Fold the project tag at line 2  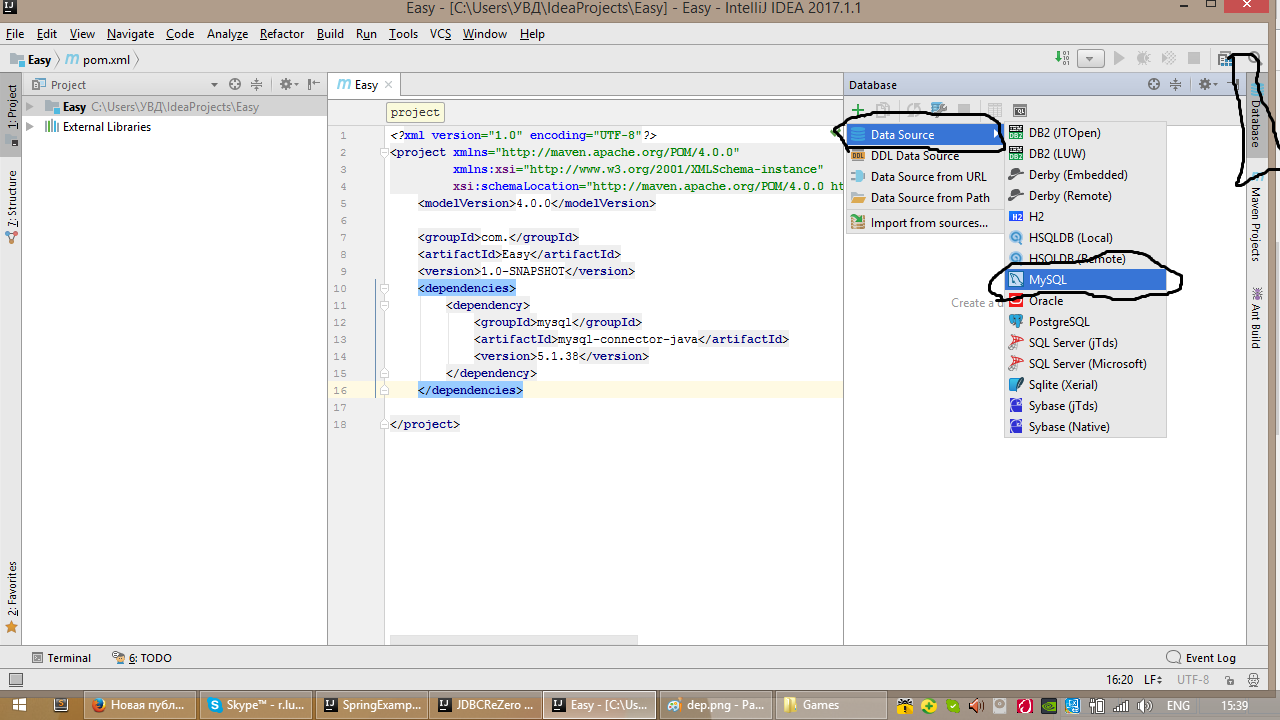click(x=382, y=153)
